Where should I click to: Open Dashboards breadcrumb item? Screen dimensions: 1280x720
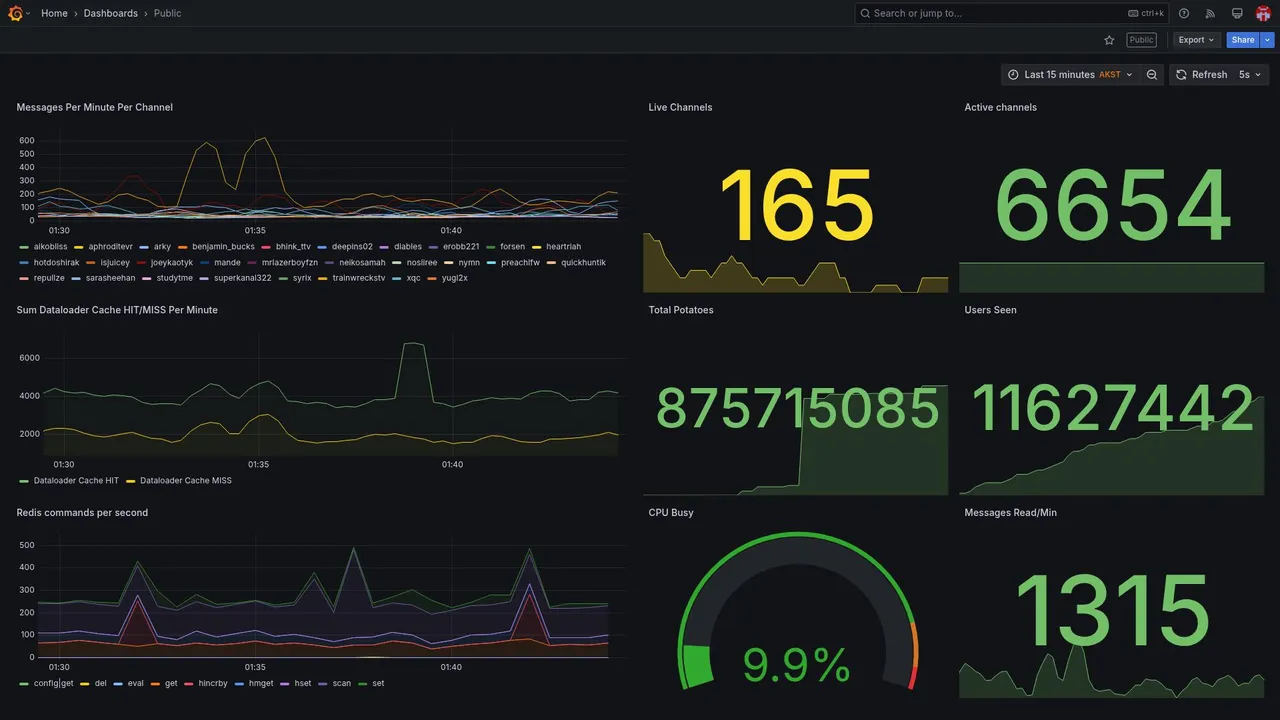point(111,13)
